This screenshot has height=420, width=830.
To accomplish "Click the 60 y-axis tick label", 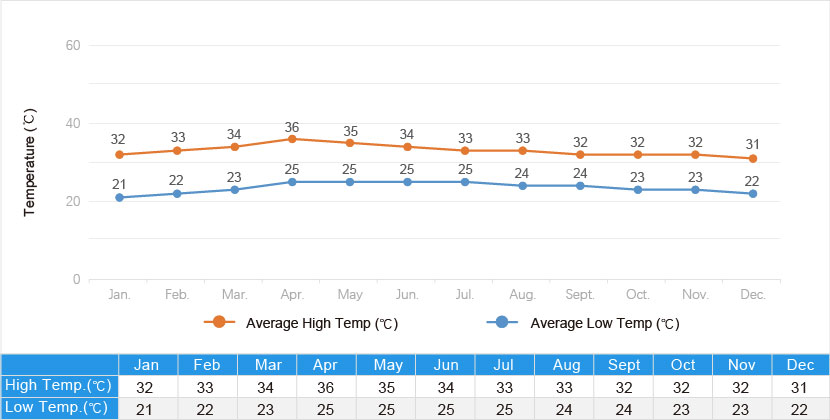I will click(72, 46).
